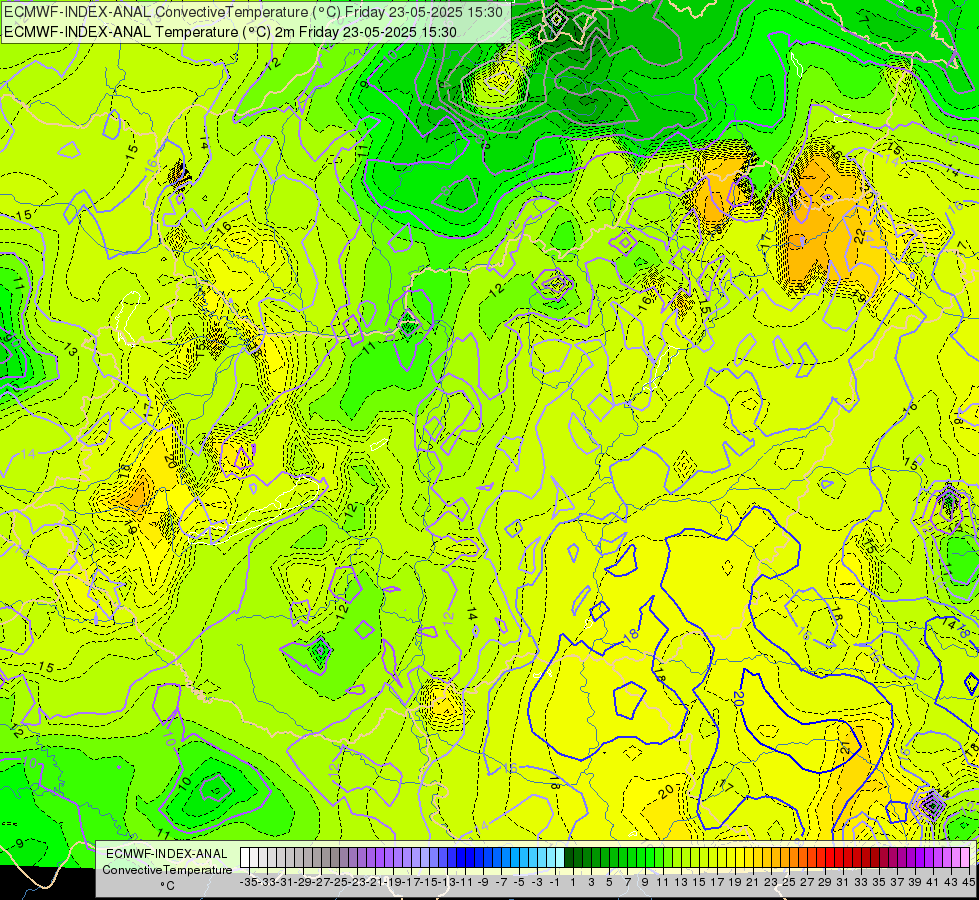Click the contour label 22 on the map

(x=860, y=236)
